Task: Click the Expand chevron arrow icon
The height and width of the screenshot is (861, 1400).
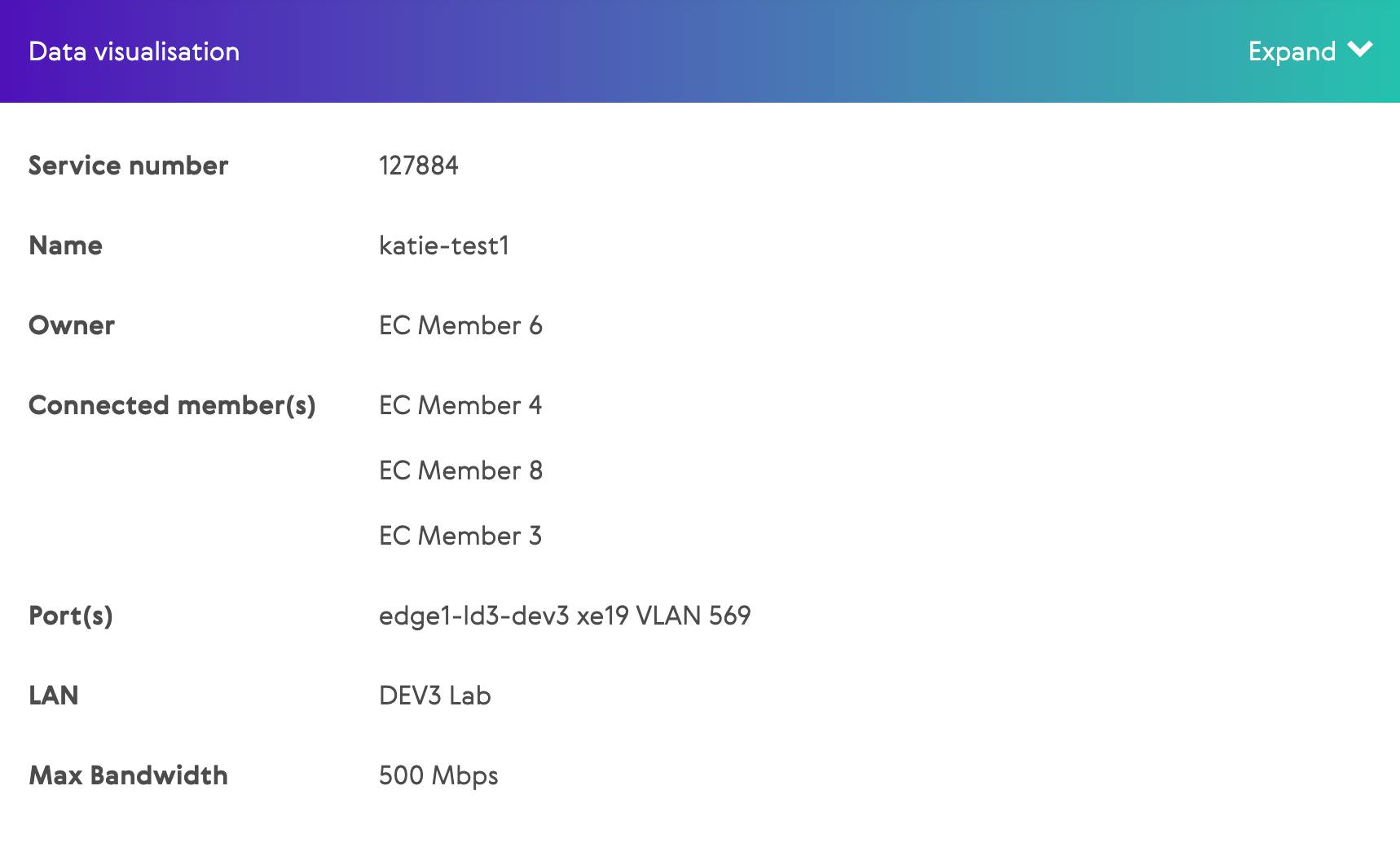Action: pyautogui.click(x=1360, y=50)
